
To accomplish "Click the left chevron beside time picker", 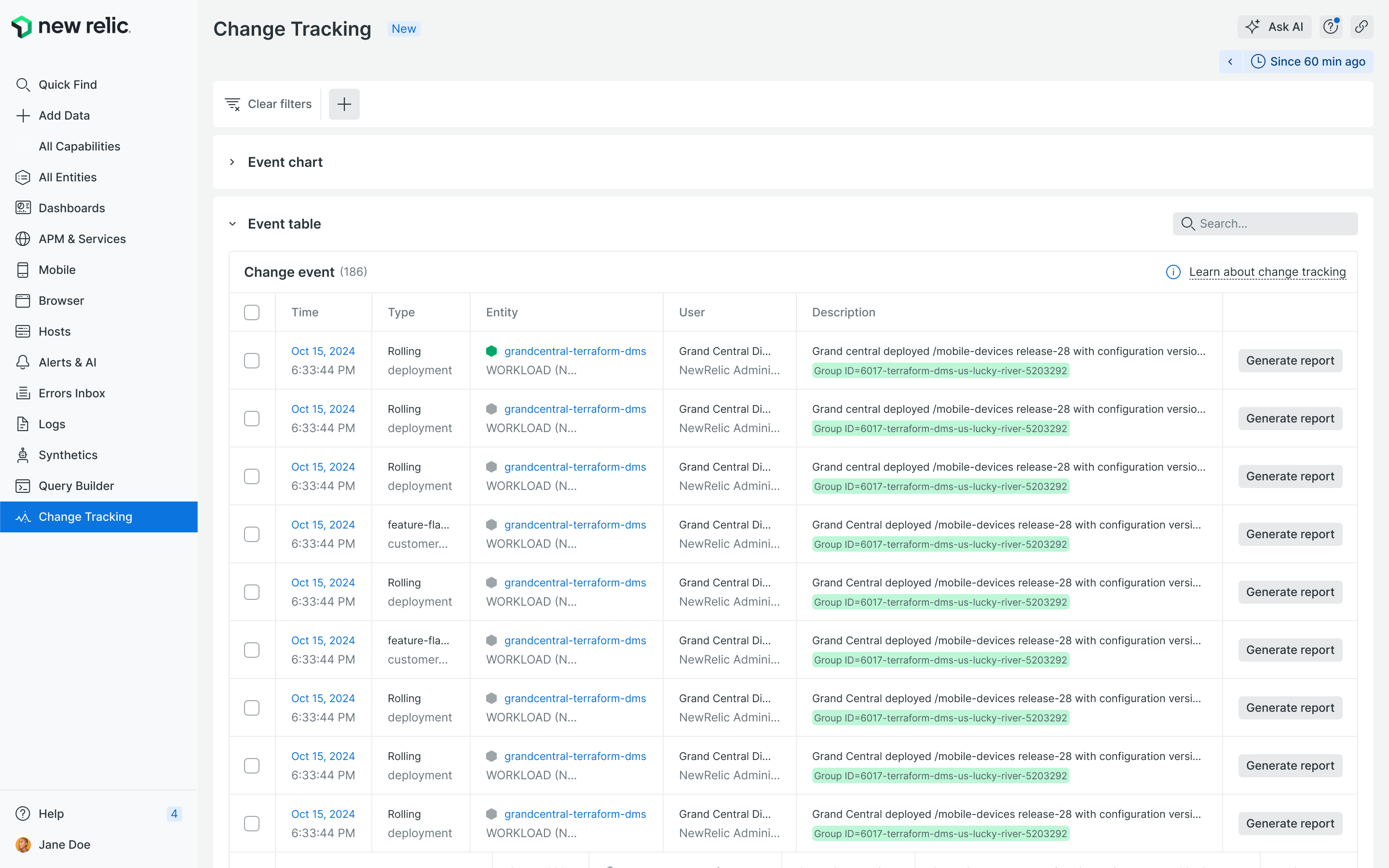I will click(x=1230, y=61).
